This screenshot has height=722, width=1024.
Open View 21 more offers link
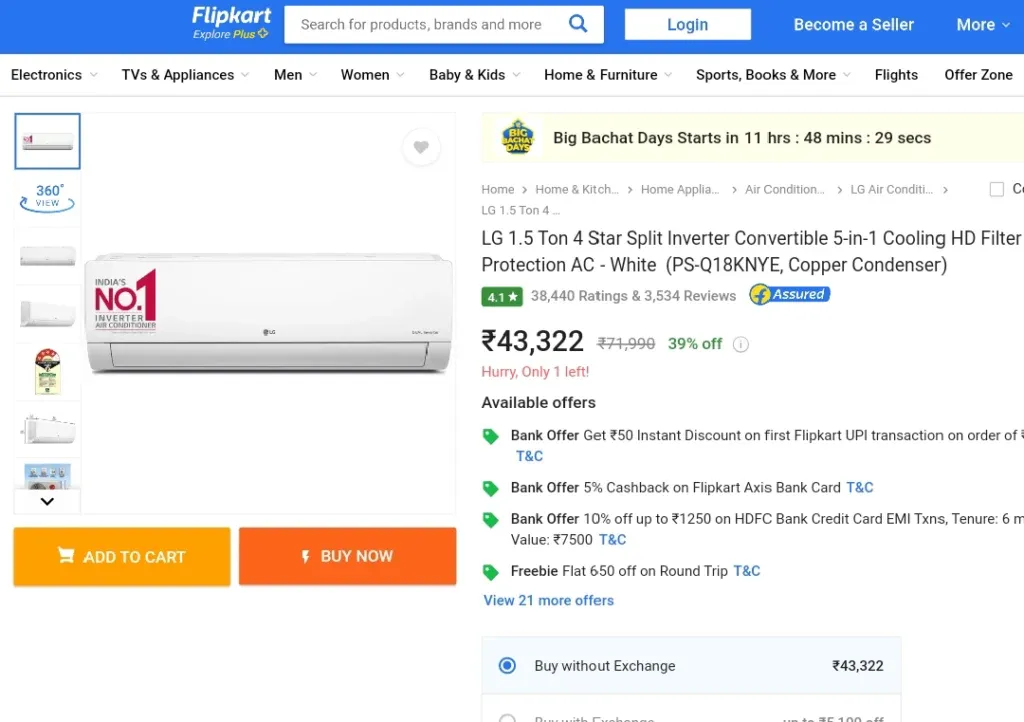(x=549, y=601)
